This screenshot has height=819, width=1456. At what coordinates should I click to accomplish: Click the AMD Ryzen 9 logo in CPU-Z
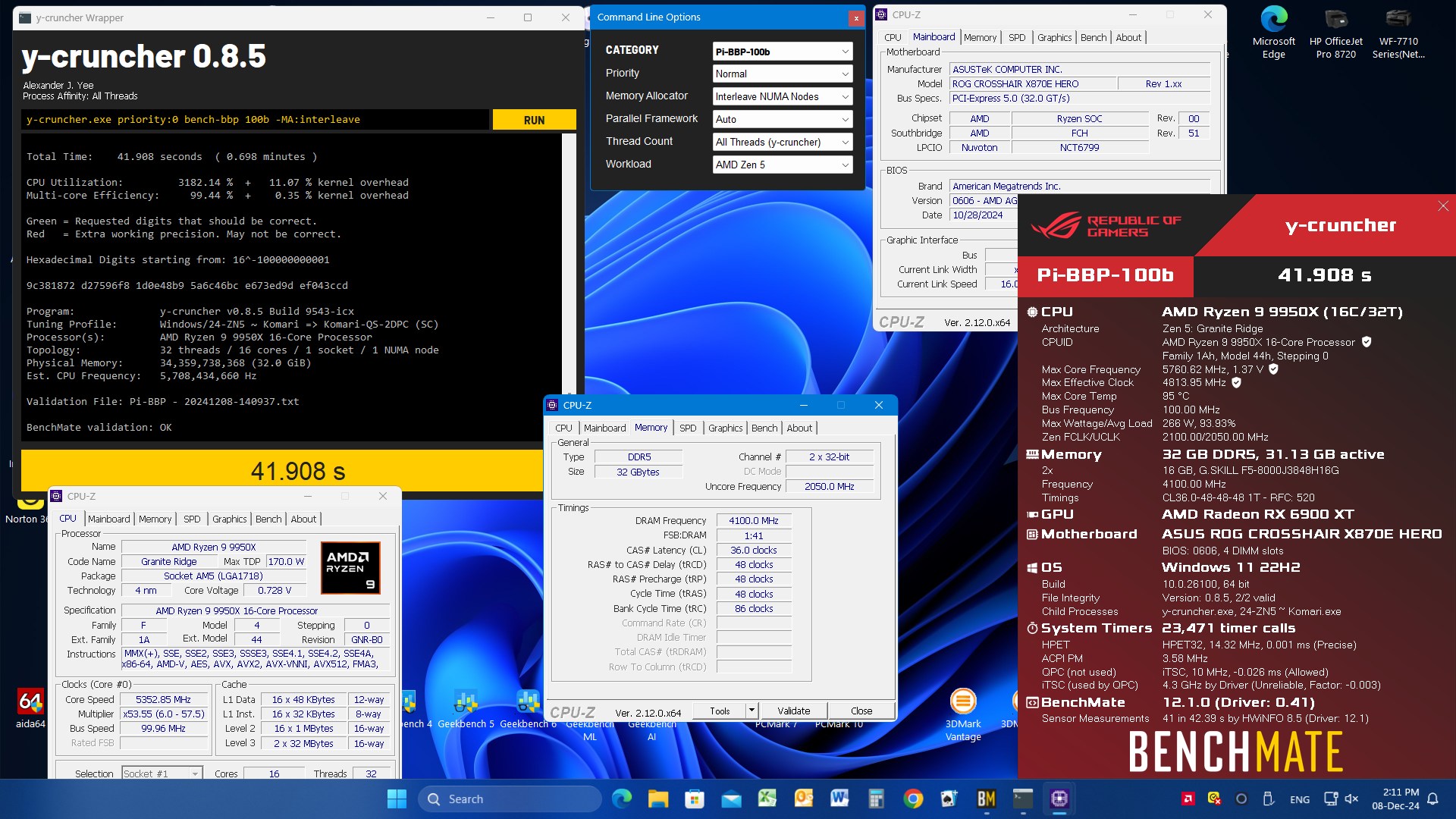pos(350,566)
